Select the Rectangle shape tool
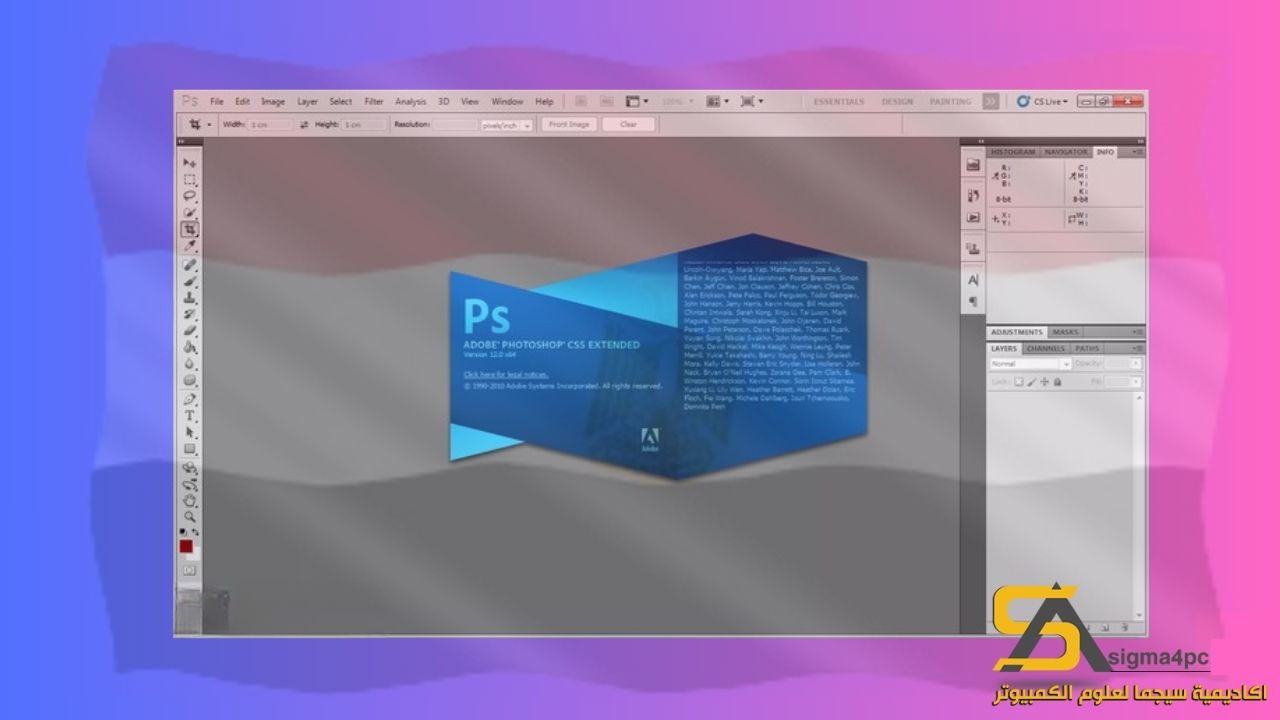1280x720 pixels. click(190, 449)
